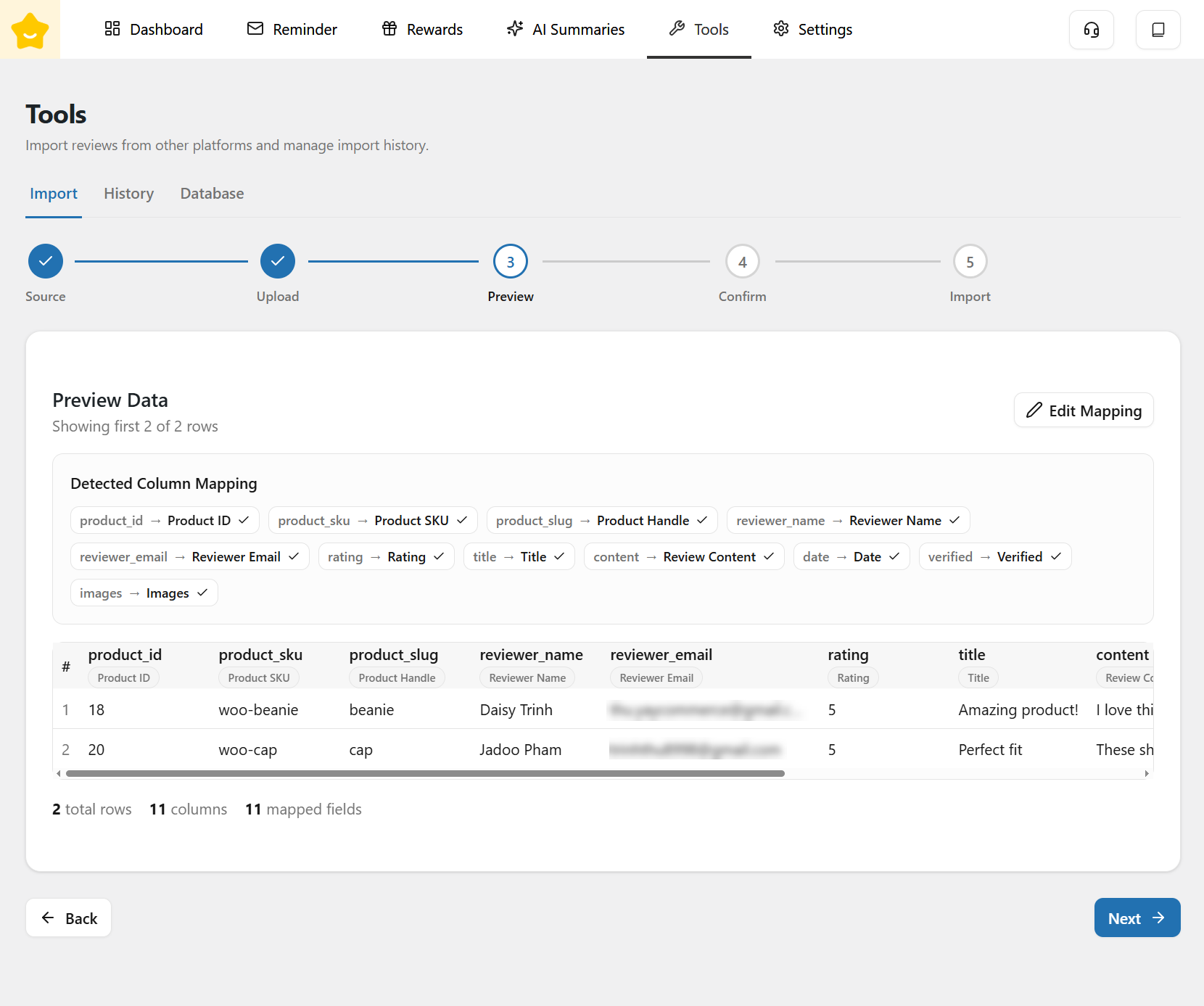This screenshot has width=1204, height=1006.
Task: Click the table's horizontal scrollbar
Action: (x=425, y=774)
